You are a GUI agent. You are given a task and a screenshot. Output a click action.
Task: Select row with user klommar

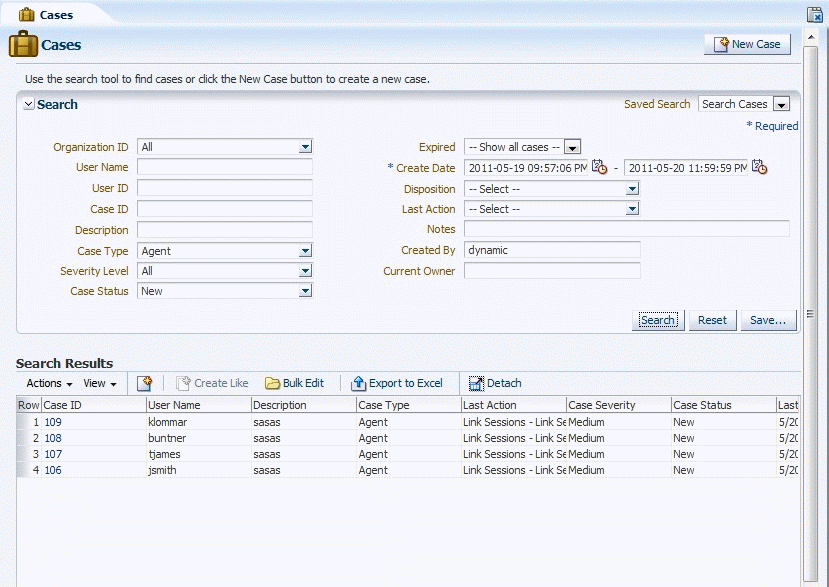point(407,422)
